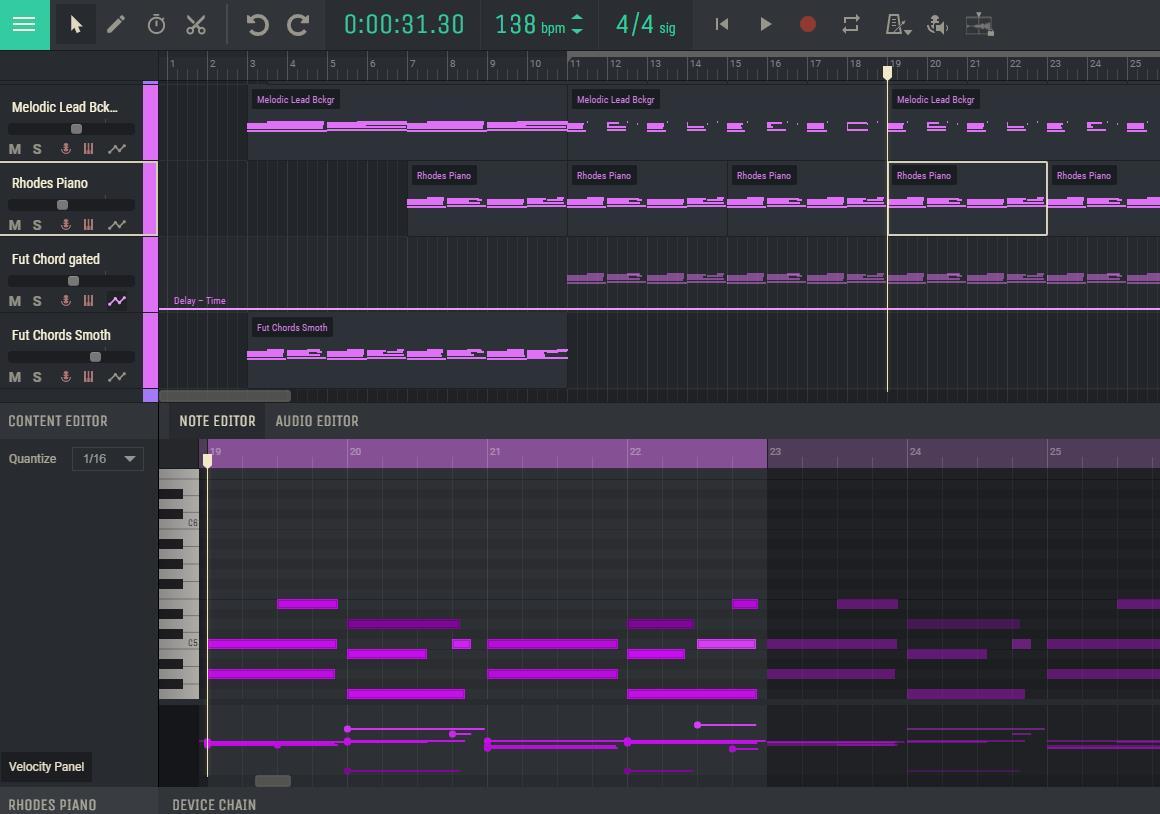Click the undo icon
This screenshot has width=1160, height=814.
coord(257,24)
